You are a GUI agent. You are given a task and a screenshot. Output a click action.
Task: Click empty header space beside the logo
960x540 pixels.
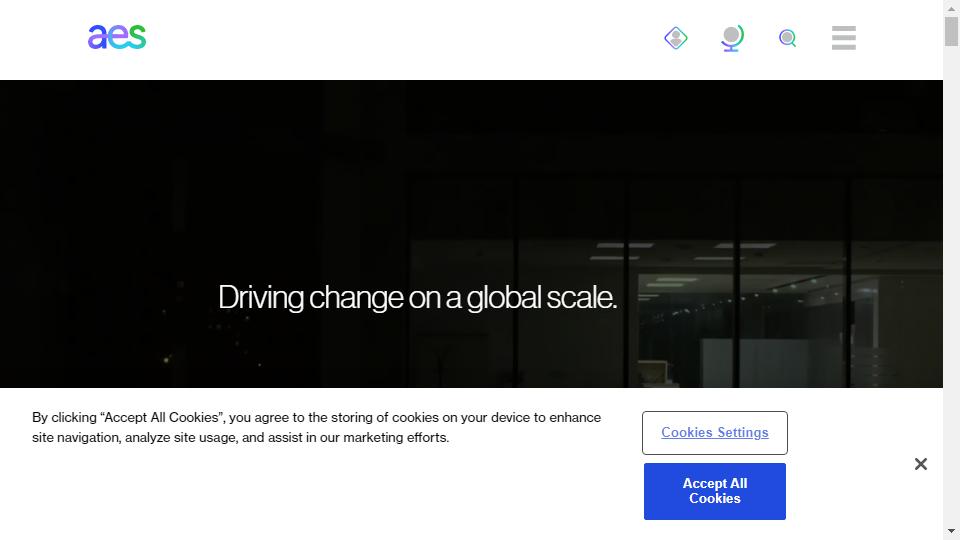click(400, 38)
